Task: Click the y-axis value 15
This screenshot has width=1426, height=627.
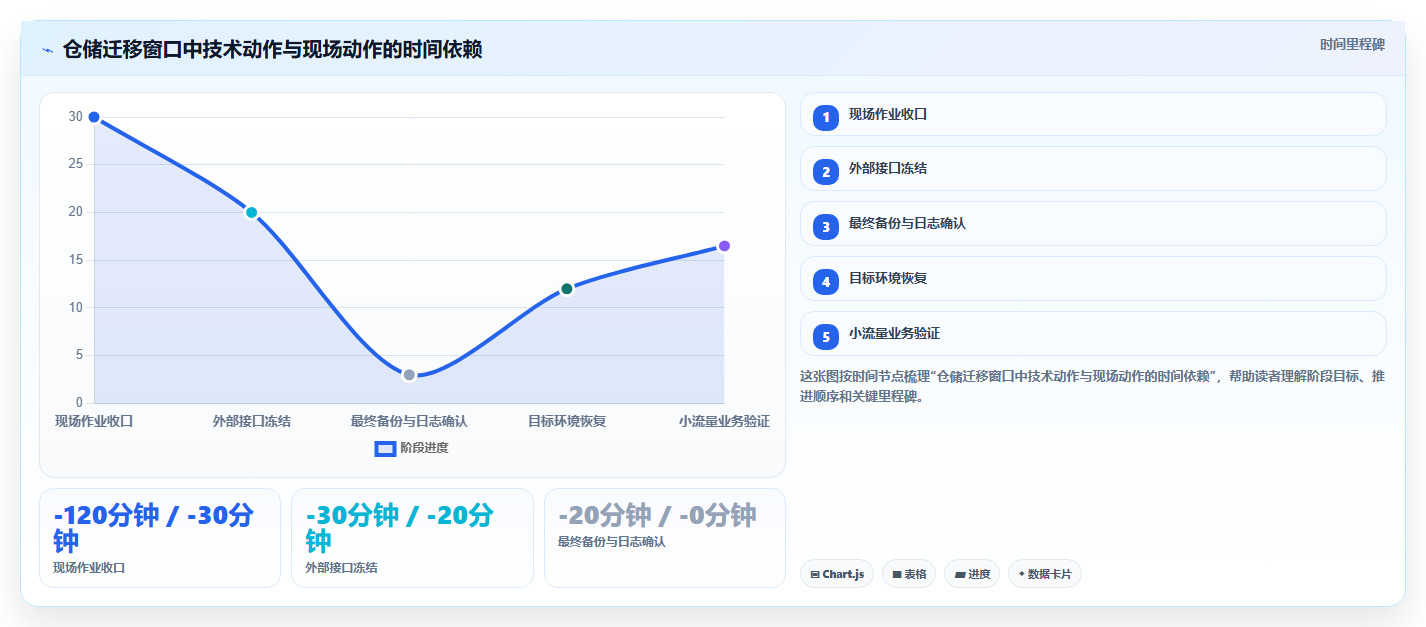Action: [x=75, y=260]
